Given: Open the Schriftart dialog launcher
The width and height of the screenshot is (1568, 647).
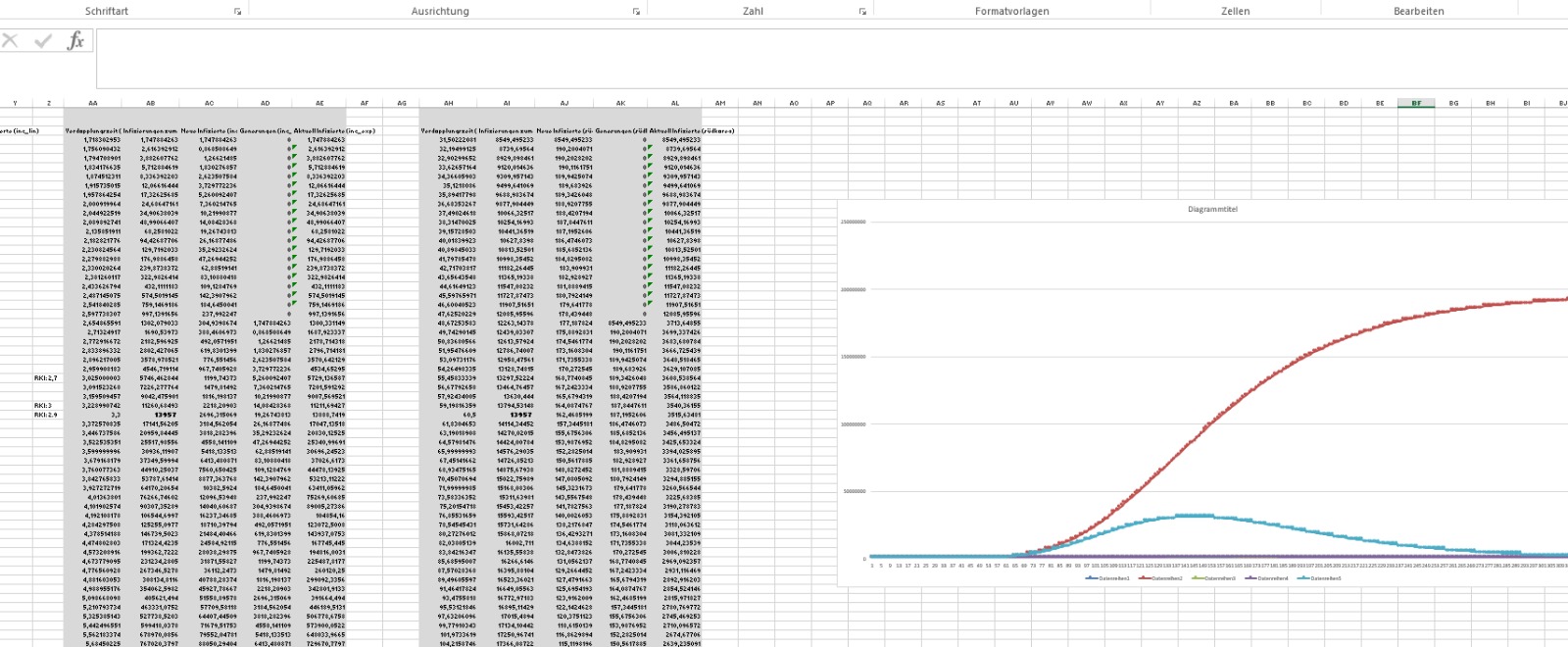Looking at the screenshot, I should coord(238,12).
